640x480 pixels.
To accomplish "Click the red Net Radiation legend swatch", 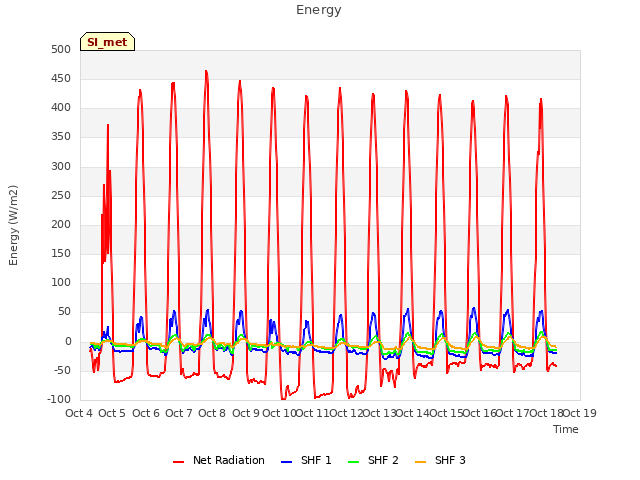I will [178, 462].
